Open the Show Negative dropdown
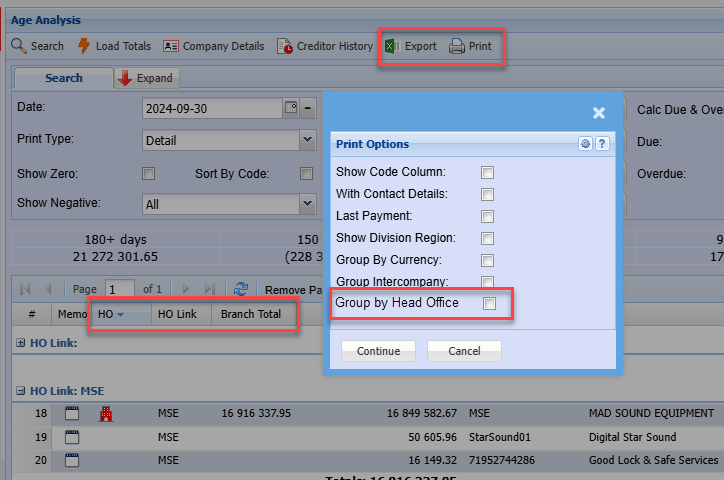Screen dimensions: 724x480 [x=308, y=204]
